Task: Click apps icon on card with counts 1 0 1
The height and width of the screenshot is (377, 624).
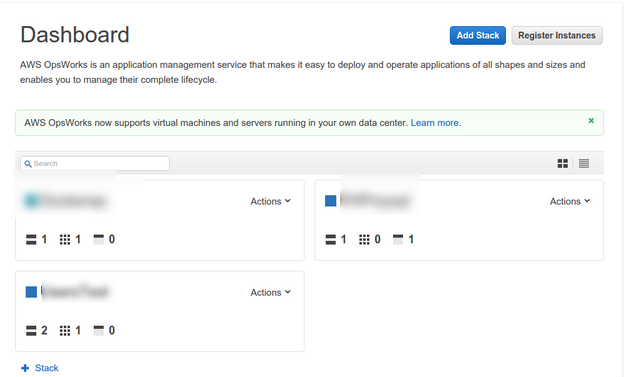Action: click(398, 239)
